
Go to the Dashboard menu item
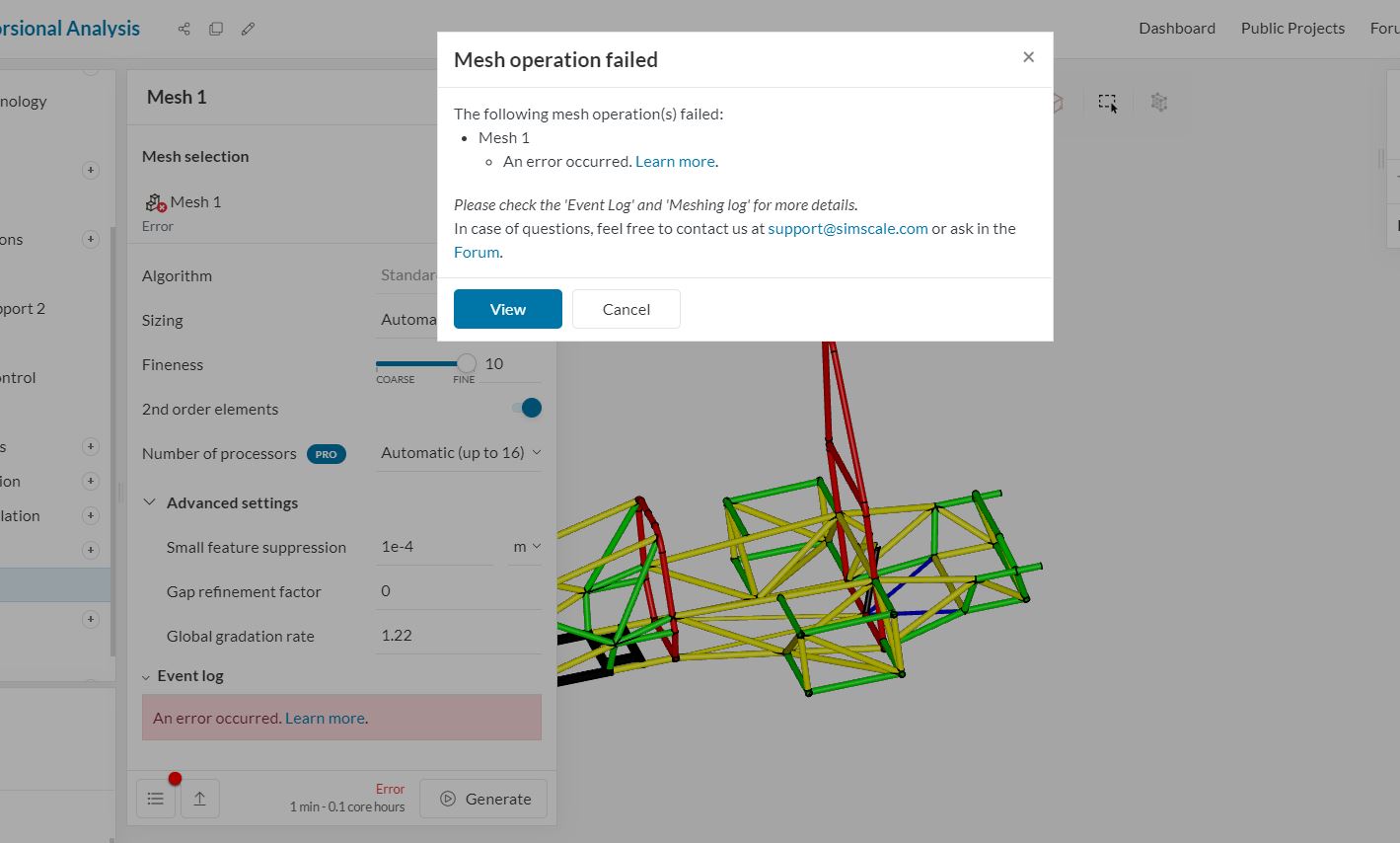pos(1176,29)
